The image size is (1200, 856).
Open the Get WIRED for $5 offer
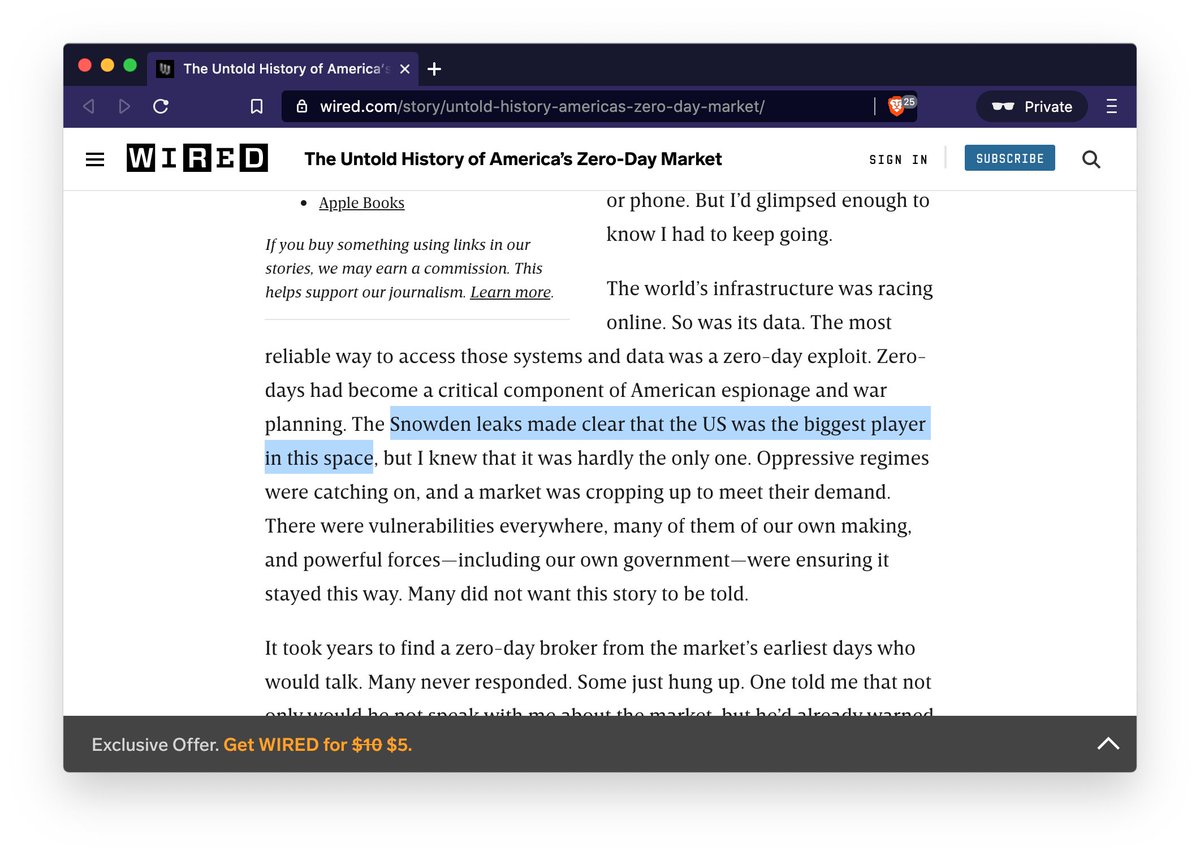pos(317,744)
